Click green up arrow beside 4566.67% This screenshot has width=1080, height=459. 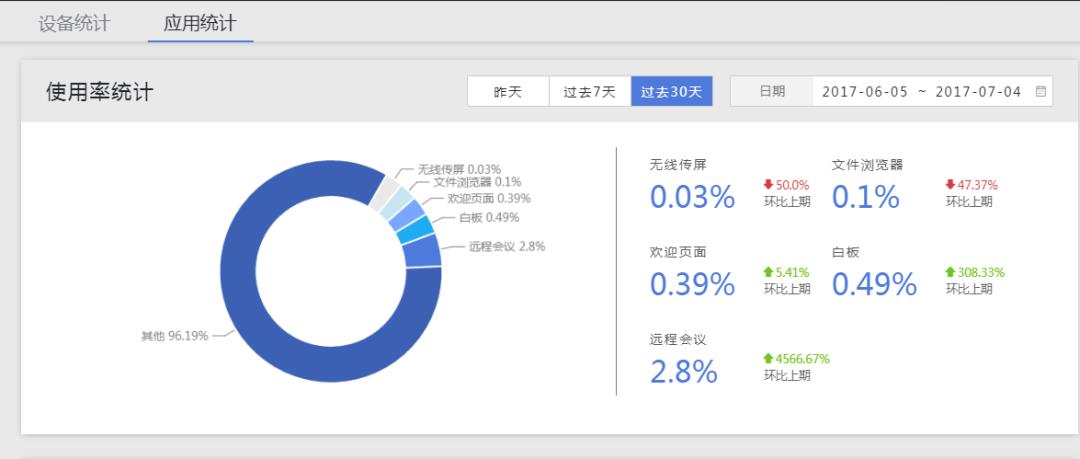[768, 359]
